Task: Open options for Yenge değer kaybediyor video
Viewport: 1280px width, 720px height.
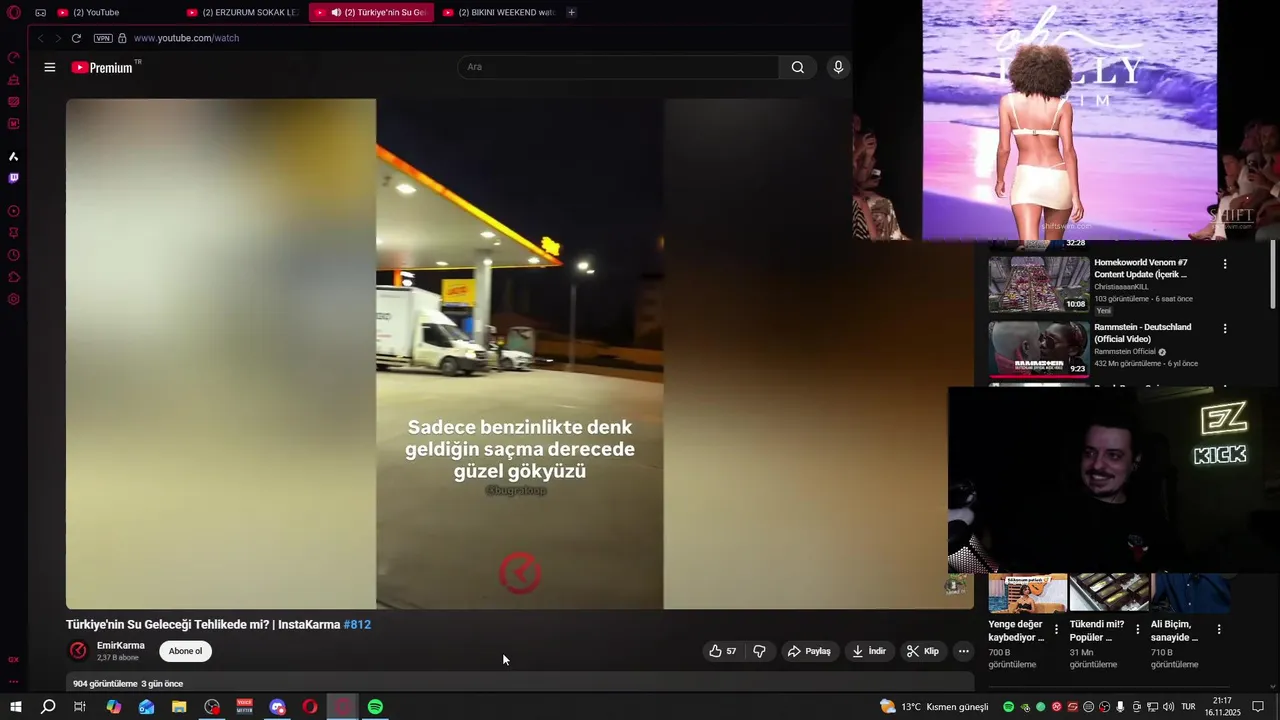Action: (x=1056, y=629)
